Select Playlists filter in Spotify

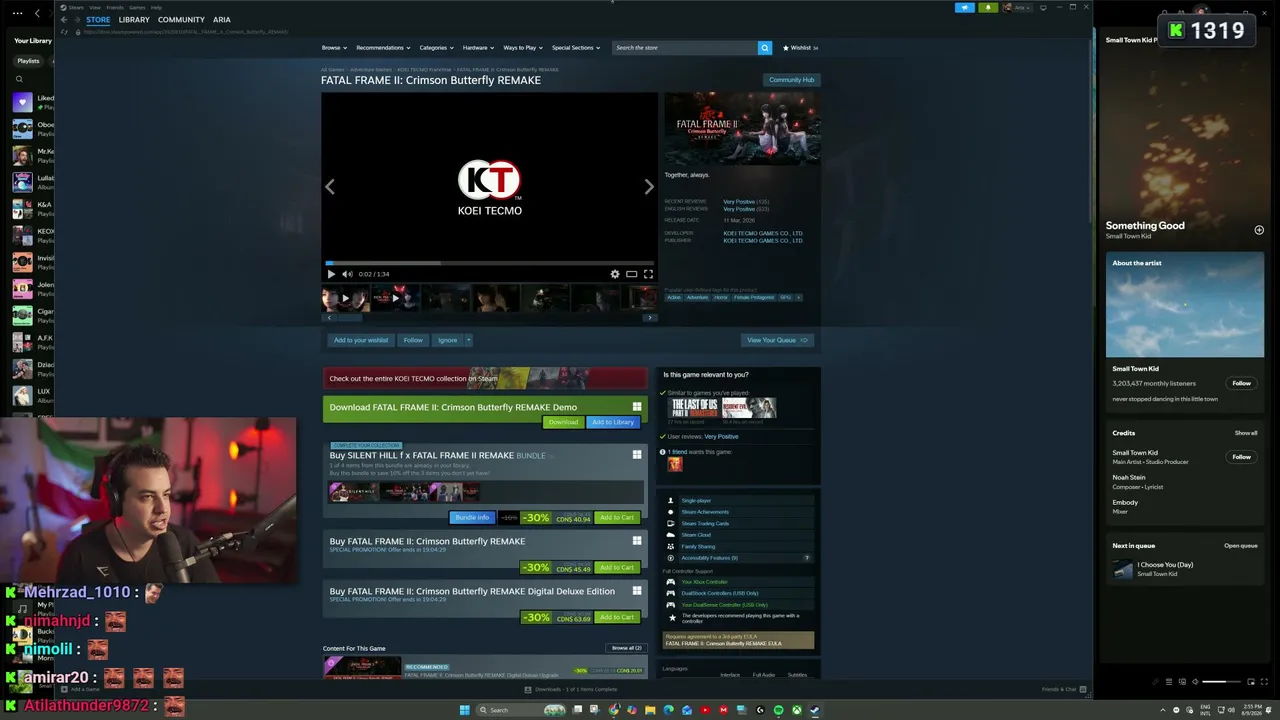tap(28, 61)
